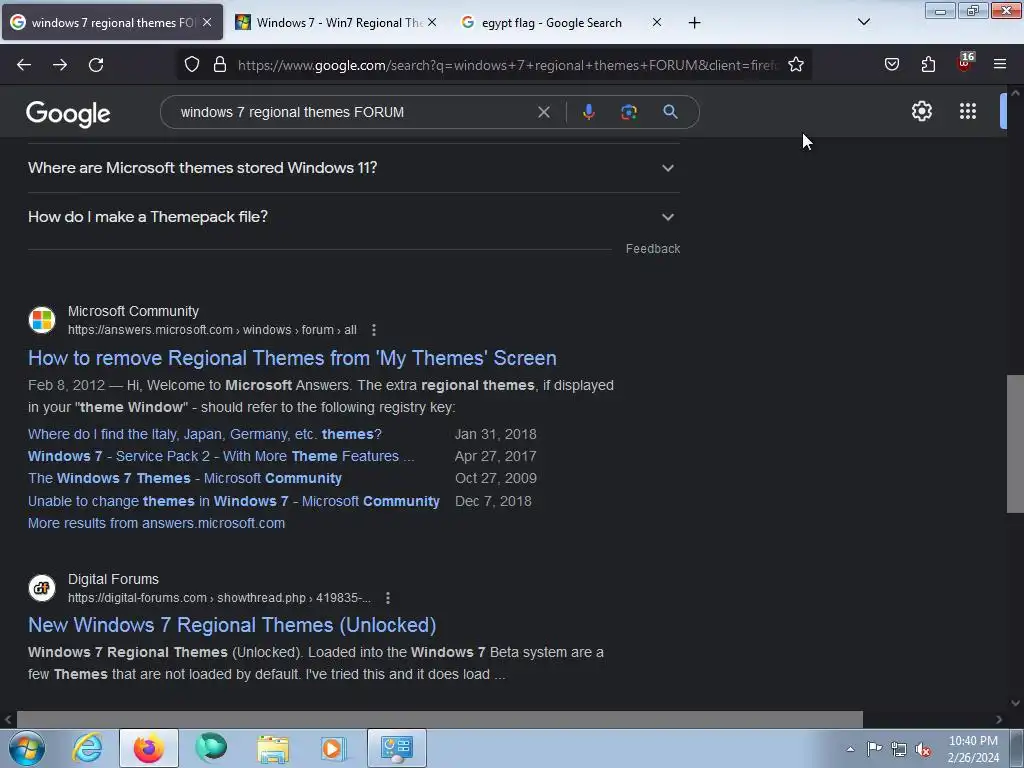Open Google apps grid
This screenshot has width=1024, height=768.
tap(968, 111)
